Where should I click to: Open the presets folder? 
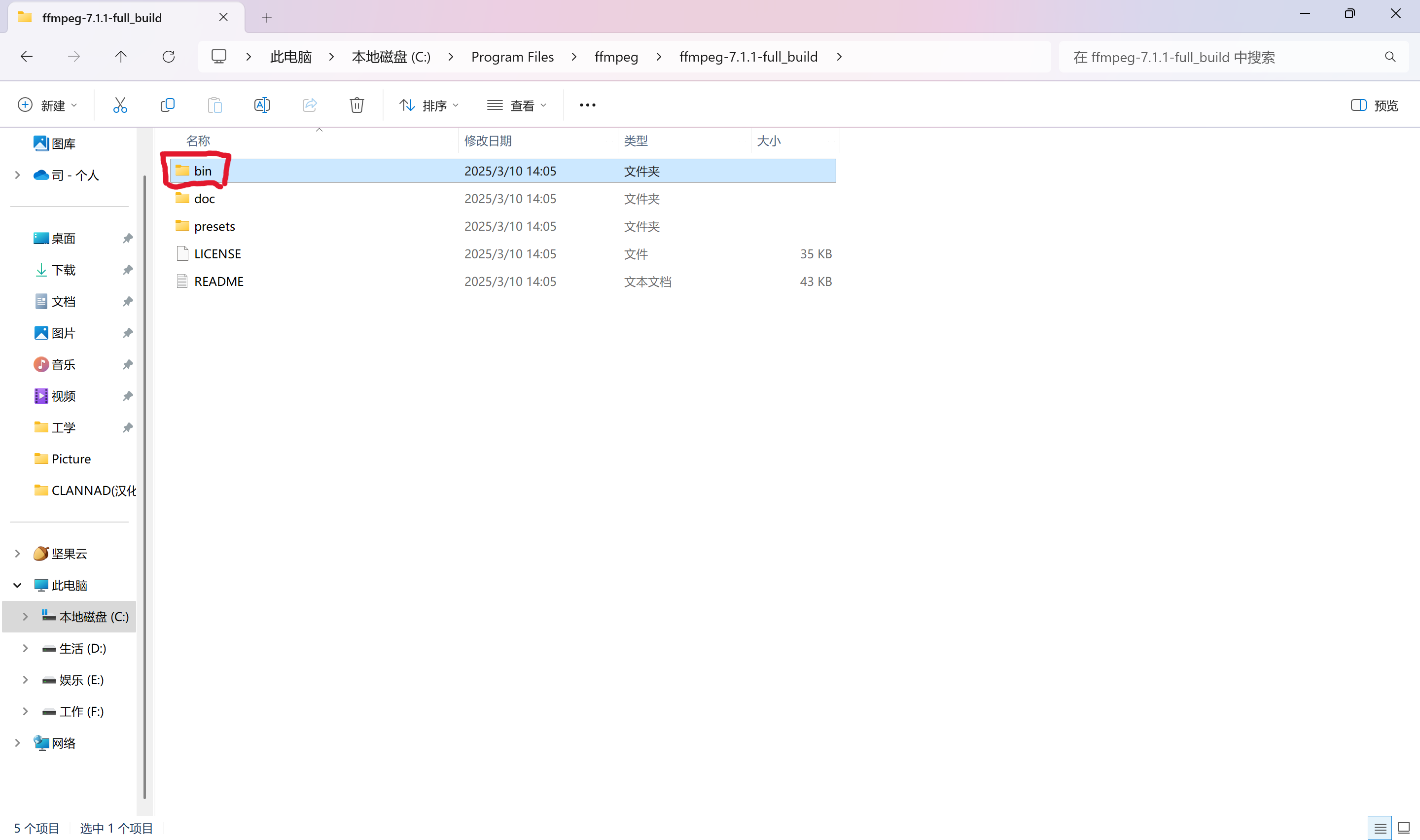point(214,226)
